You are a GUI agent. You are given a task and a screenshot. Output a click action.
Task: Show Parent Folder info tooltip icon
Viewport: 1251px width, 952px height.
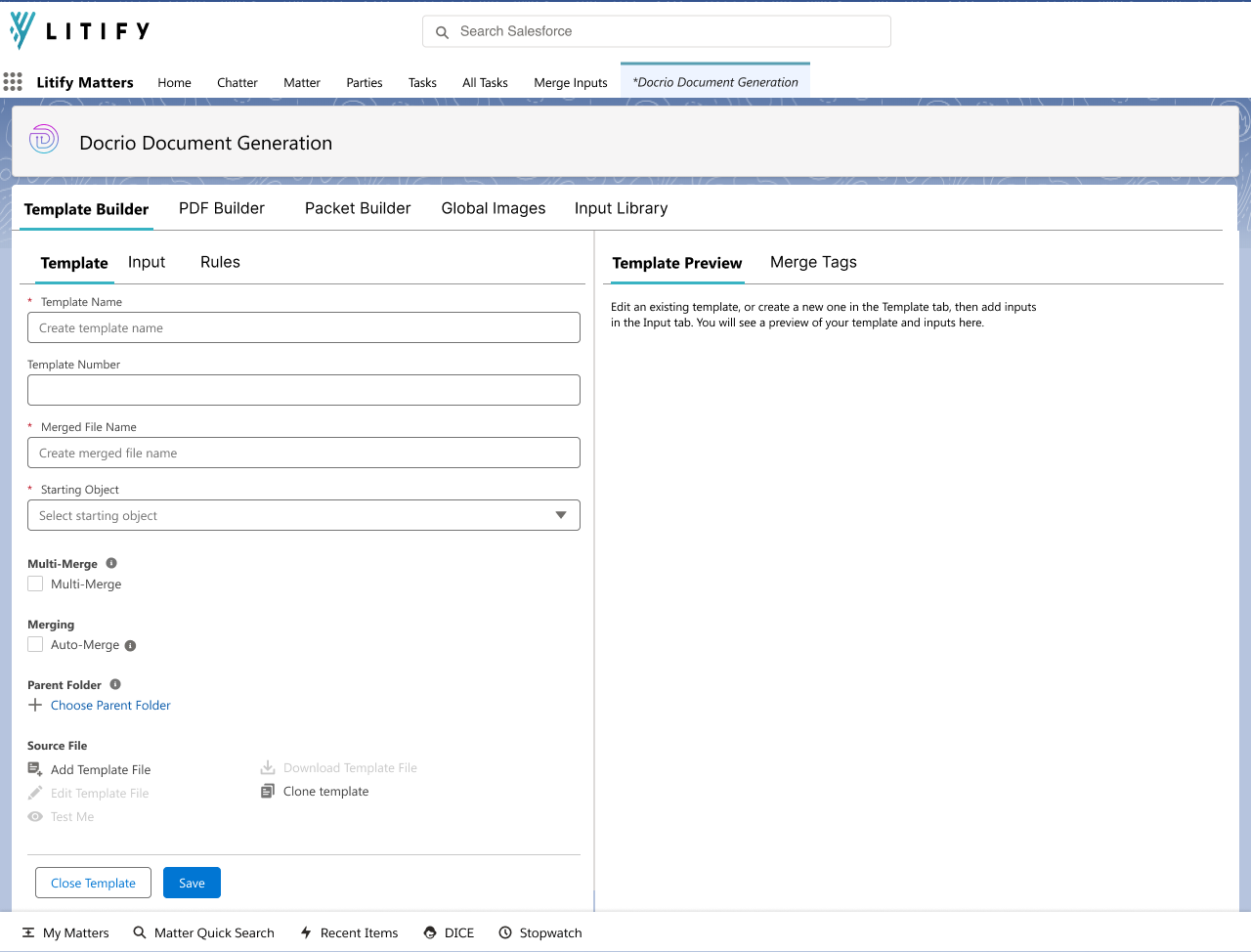[x=115, y=684]
